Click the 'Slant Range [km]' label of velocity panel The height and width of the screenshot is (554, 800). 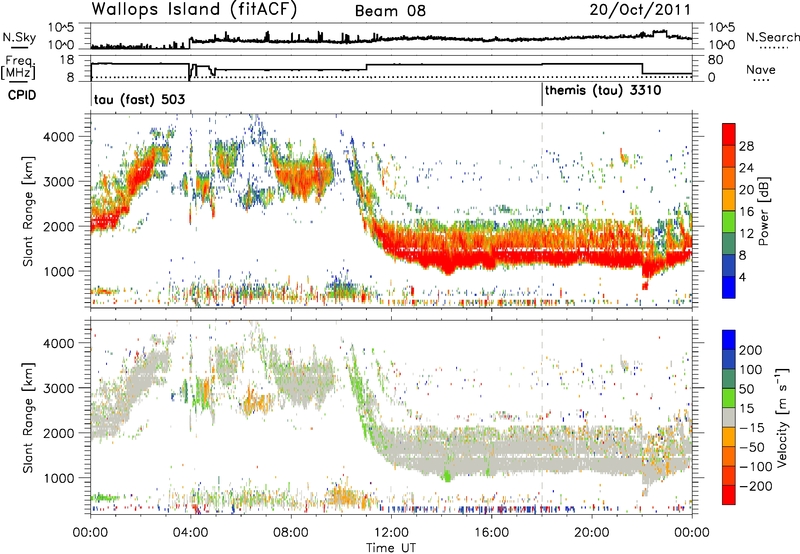[28, 417]
